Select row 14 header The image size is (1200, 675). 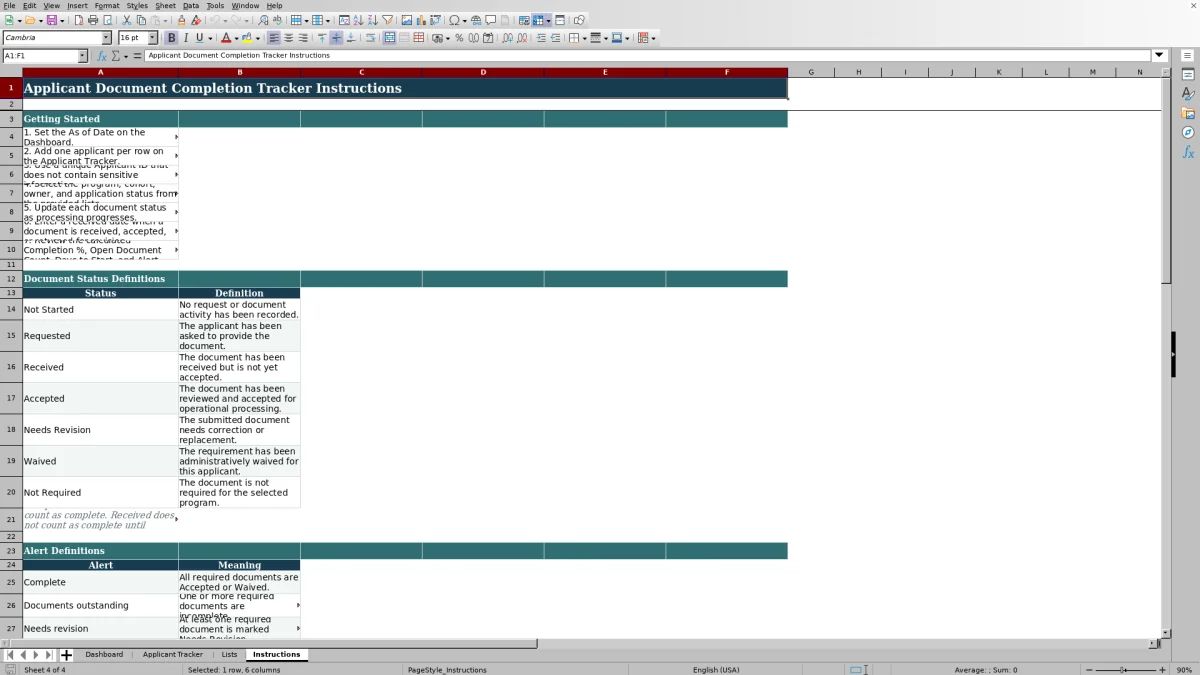point(11,309)
